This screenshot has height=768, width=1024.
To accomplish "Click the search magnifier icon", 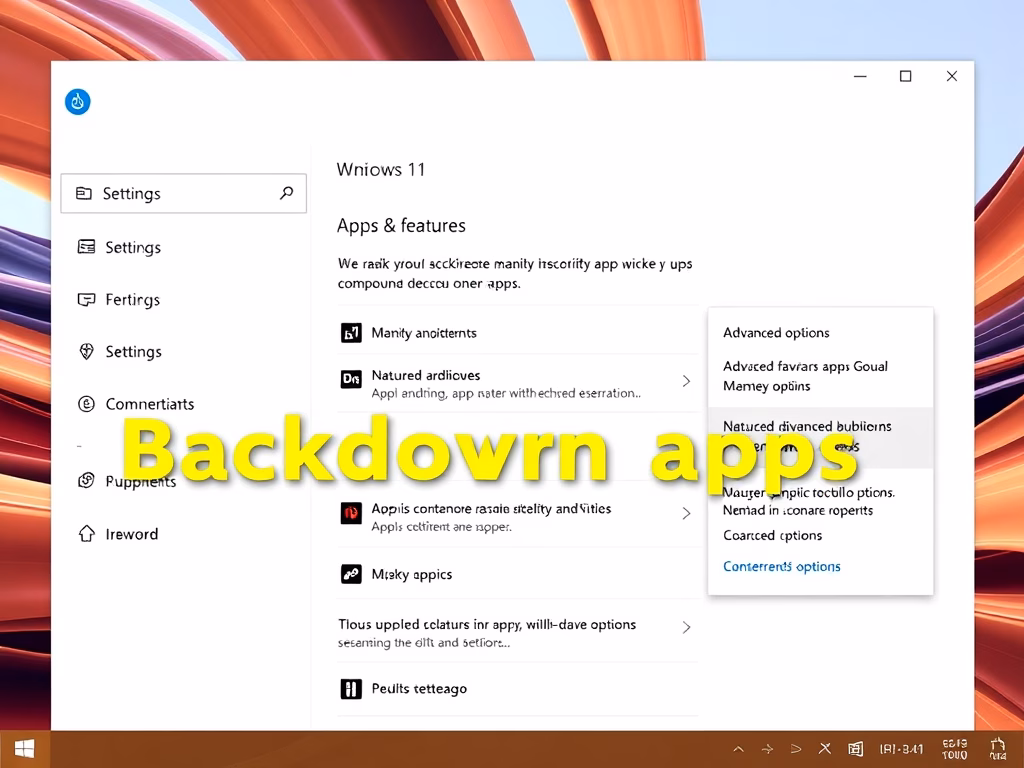I will 287,193.
